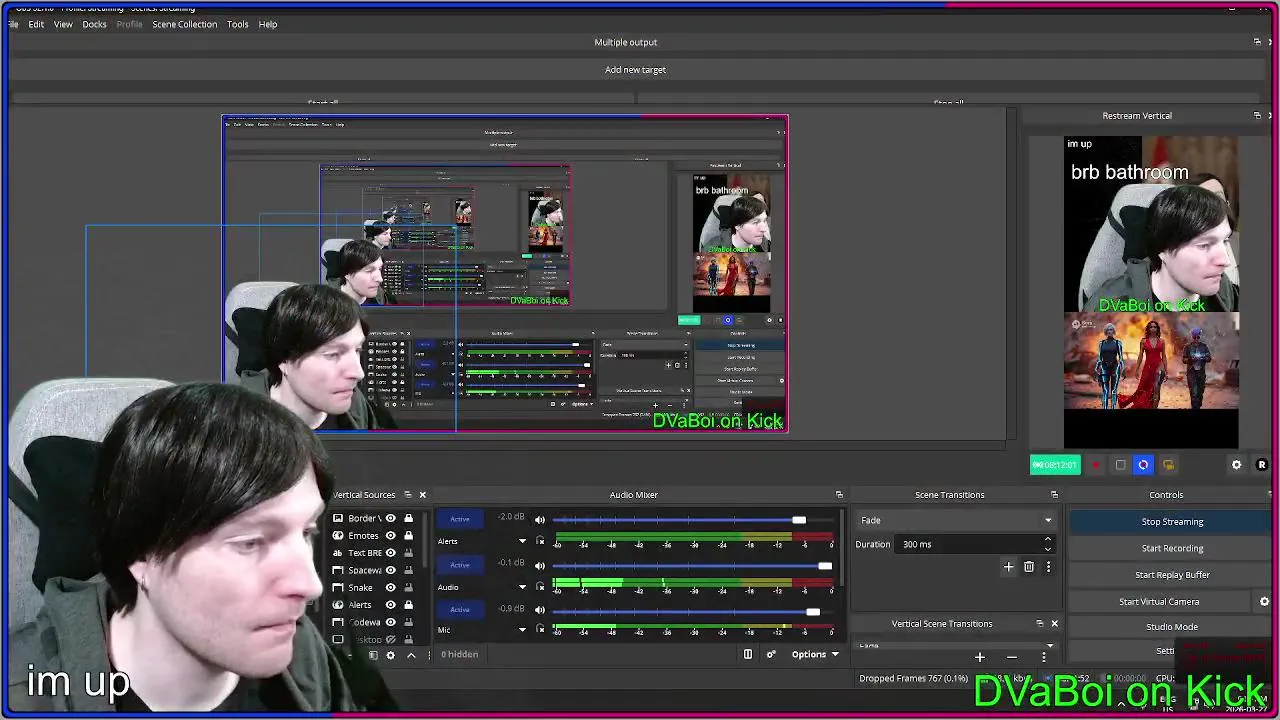The image size is (1280, 720).
Task: Open Virtual Camera settings gear
Action: tap(1264, 601)
